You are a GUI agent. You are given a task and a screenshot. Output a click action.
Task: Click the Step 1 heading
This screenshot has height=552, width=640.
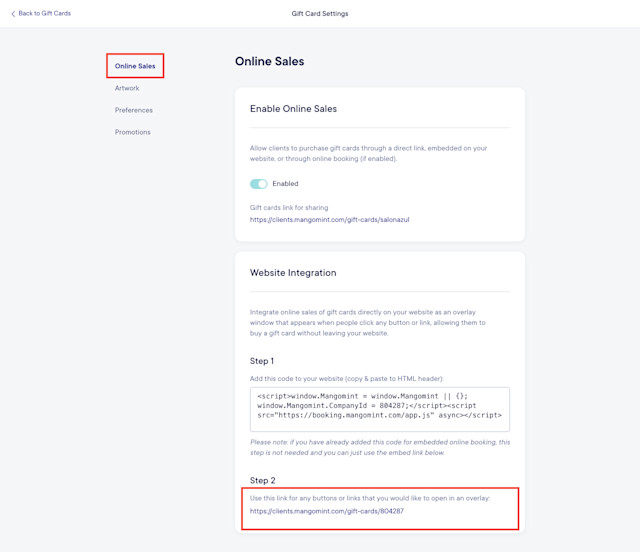coord(262,361)
